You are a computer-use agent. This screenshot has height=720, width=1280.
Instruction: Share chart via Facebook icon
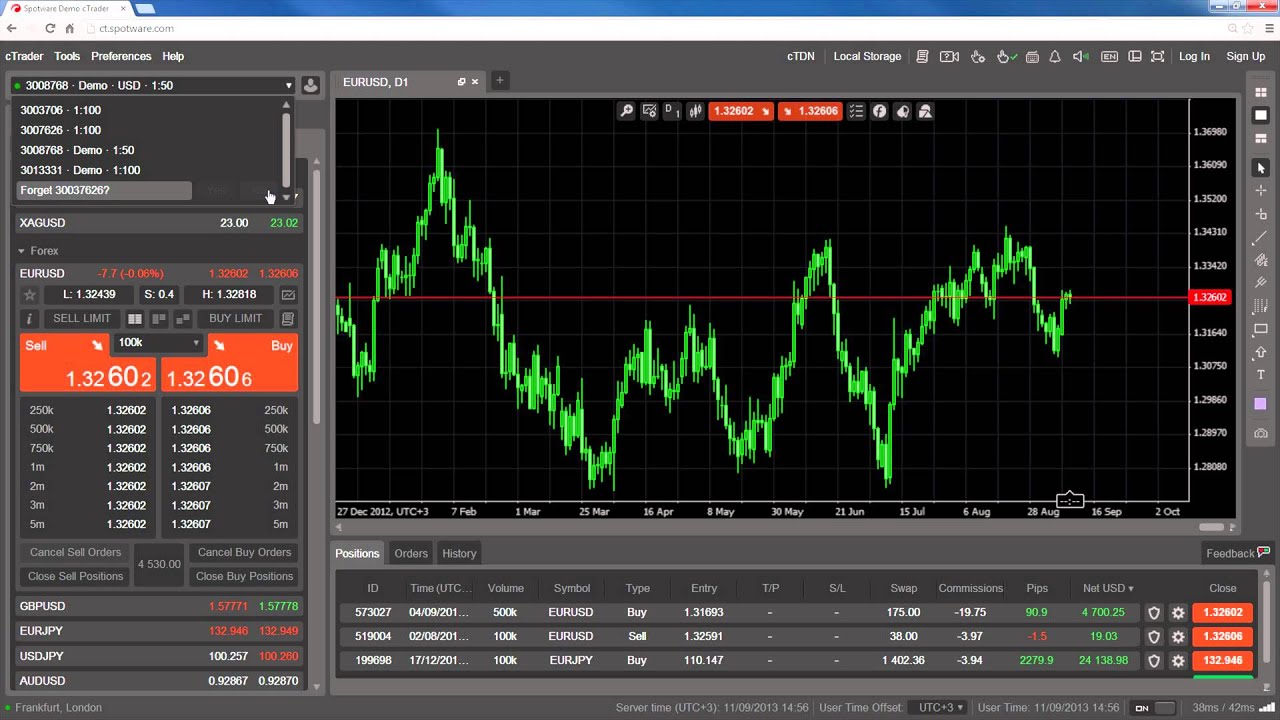tap(879, 111)
